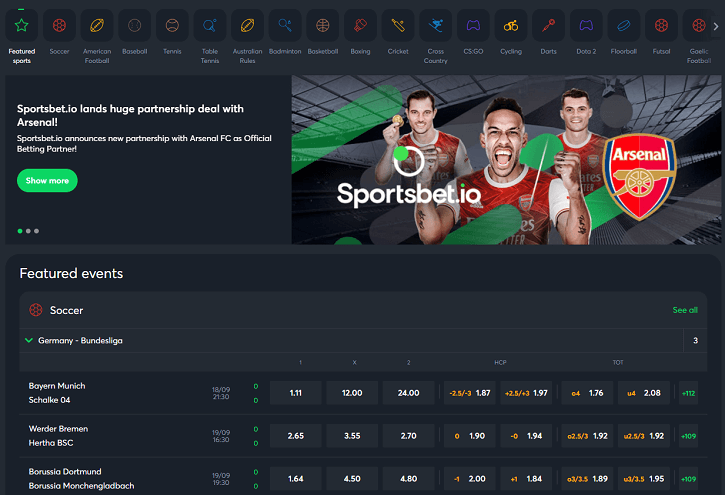The image size is (725, 495).
Task: Select the third banner carousel dot
Action: pyautogui.click(x=37, y=231)
